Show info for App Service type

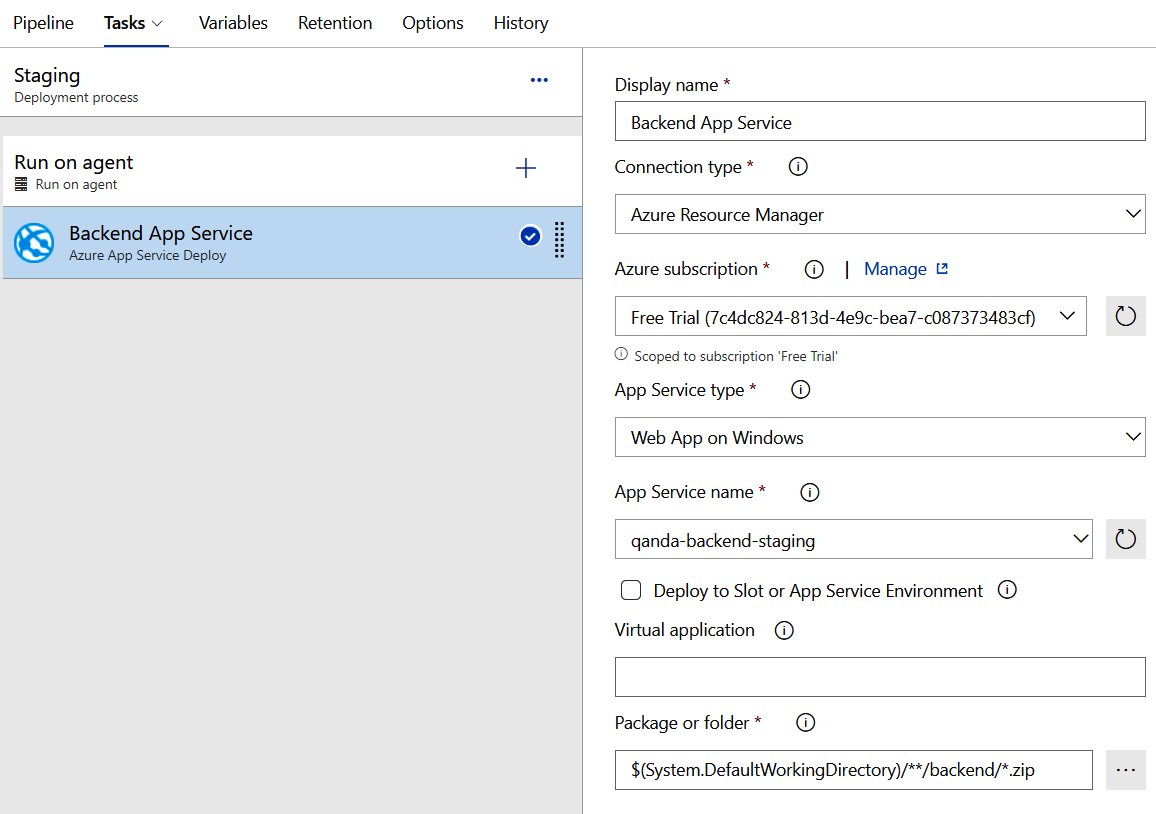click(x=800, y=390)
